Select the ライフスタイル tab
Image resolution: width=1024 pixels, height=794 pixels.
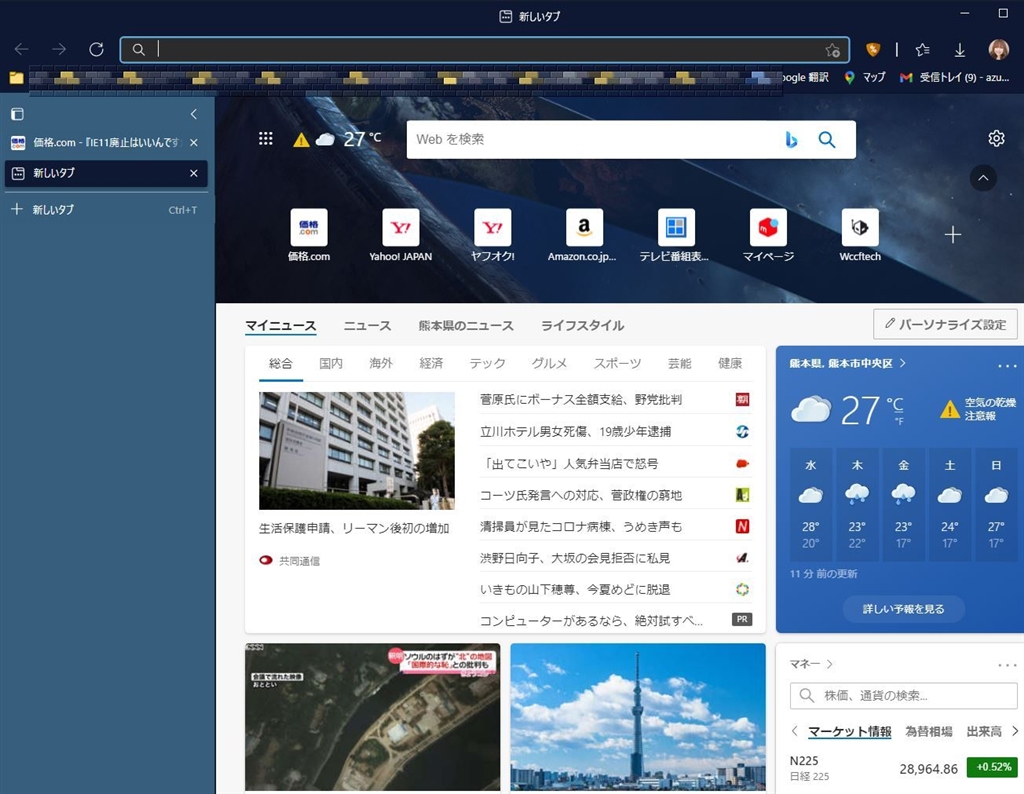click(582, 325)
